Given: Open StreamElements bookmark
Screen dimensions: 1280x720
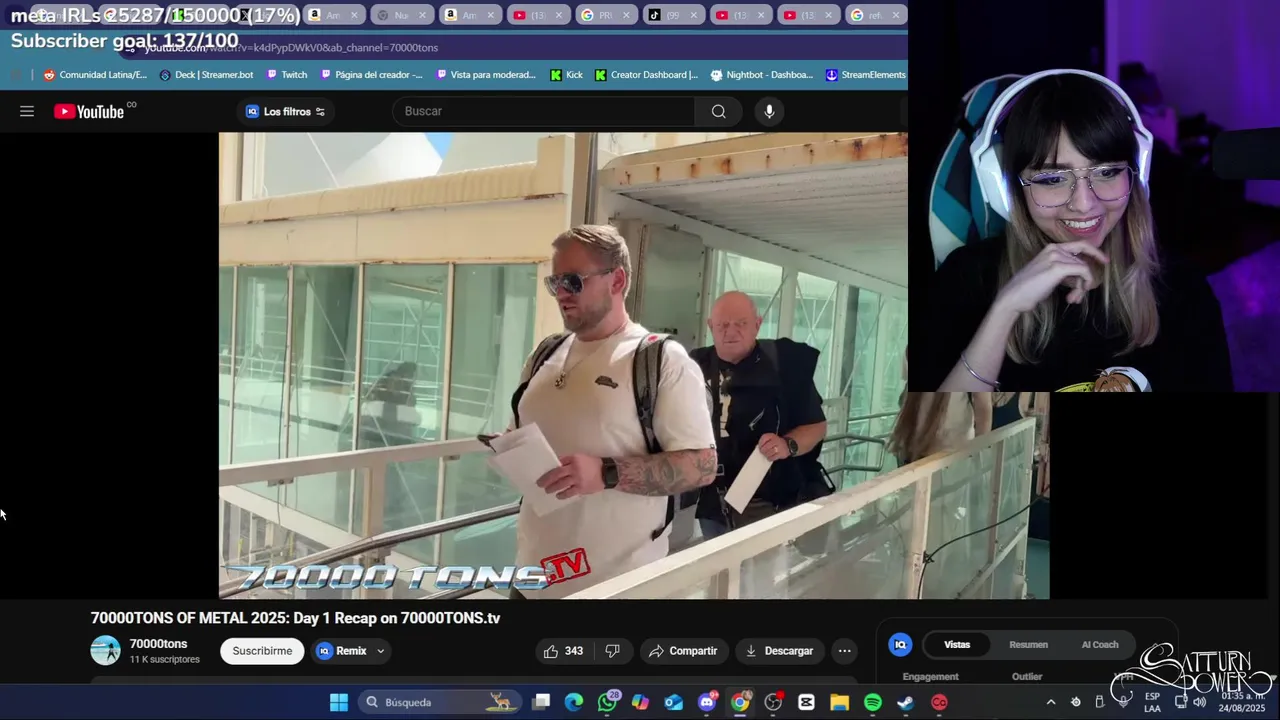Looking at the screenshot, I should (866, 74).
